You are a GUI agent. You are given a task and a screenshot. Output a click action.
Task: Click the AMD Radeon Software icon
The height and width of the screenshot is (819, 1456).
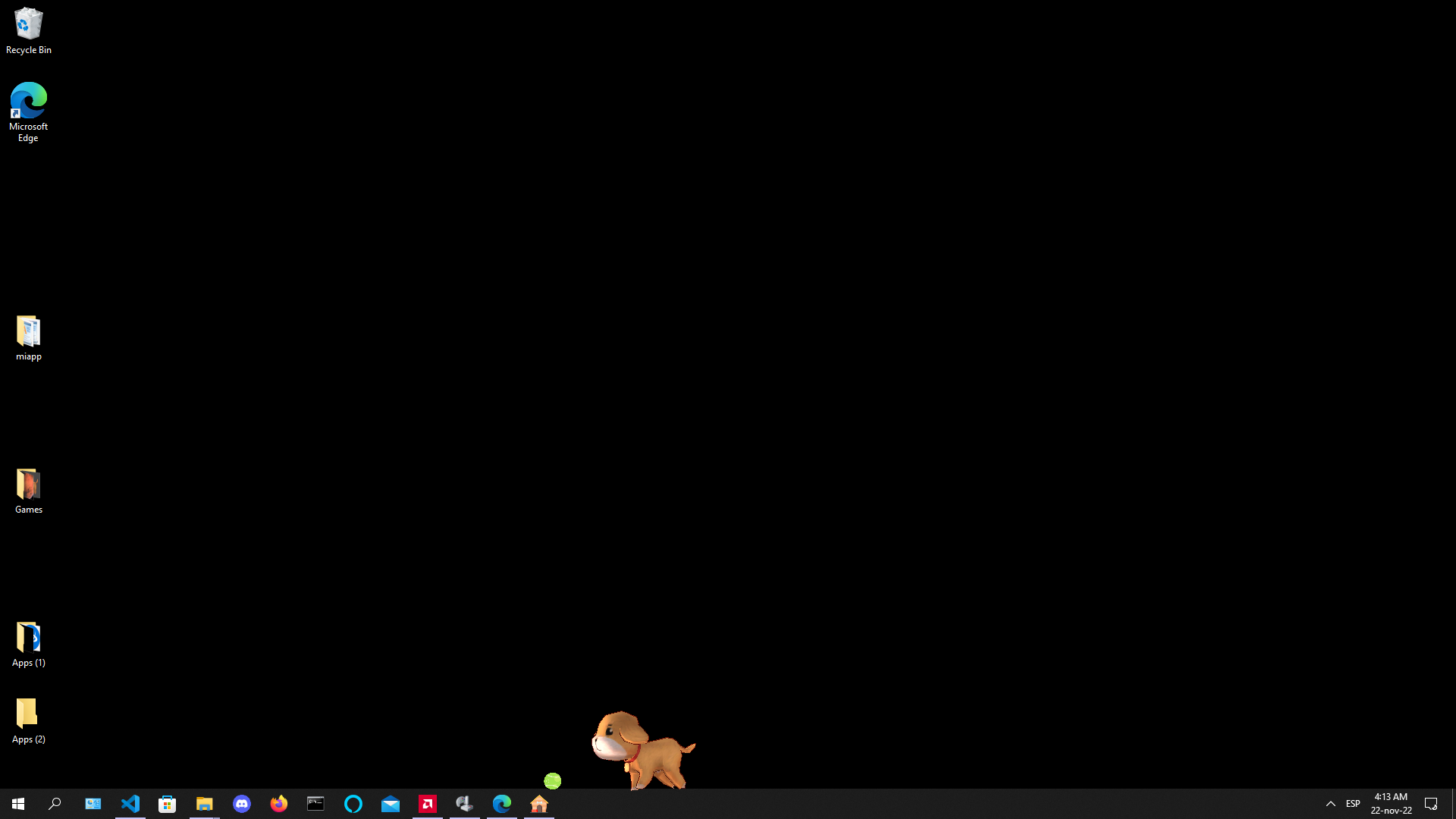428,804
